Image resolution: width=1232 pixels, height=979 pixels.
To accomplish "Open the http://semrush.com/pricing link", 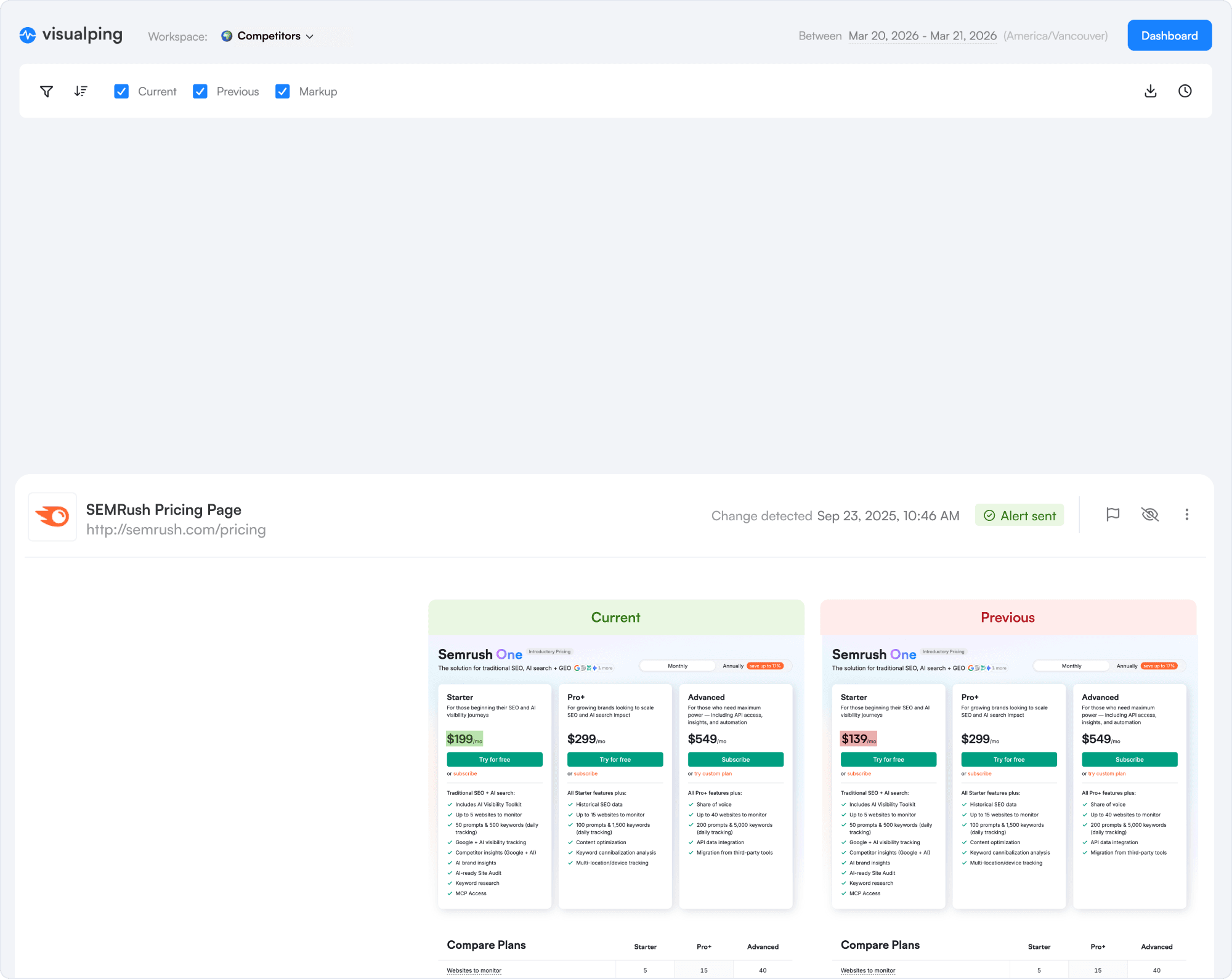I will pos(176,530).
